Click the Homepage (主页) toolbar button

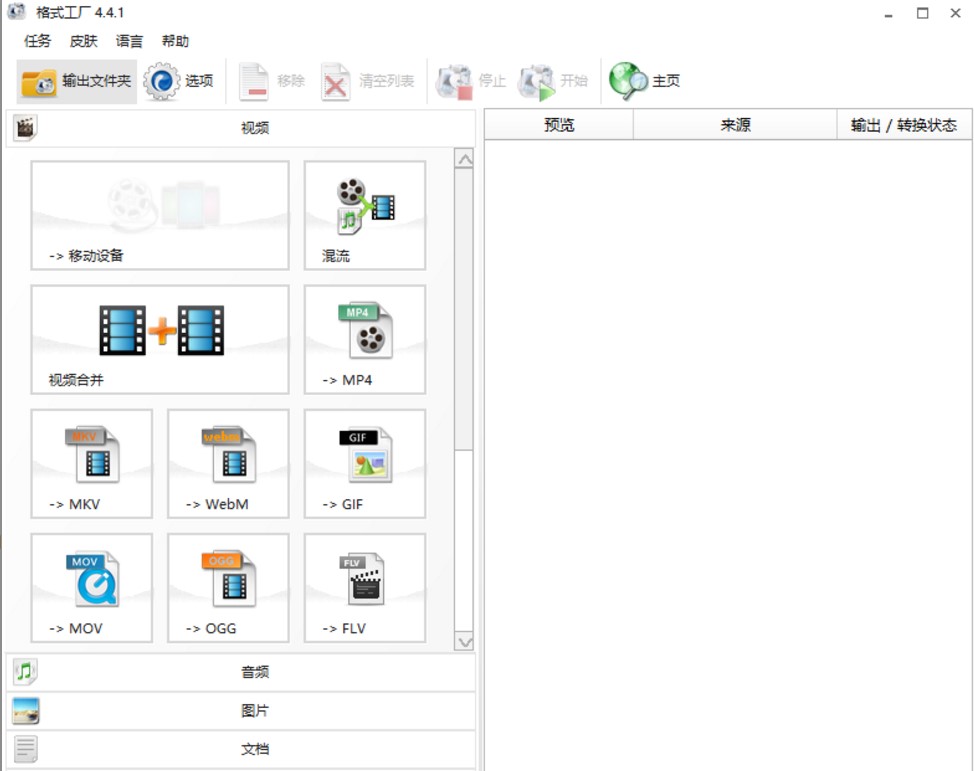click(646, 82)
